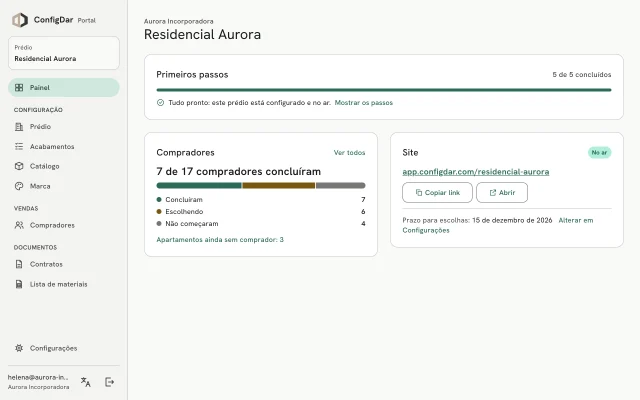Image resolution: width=640 pixels, height=400 pixels.
Task: Click the Copiar link button
Action: click(x=438, y=193)
